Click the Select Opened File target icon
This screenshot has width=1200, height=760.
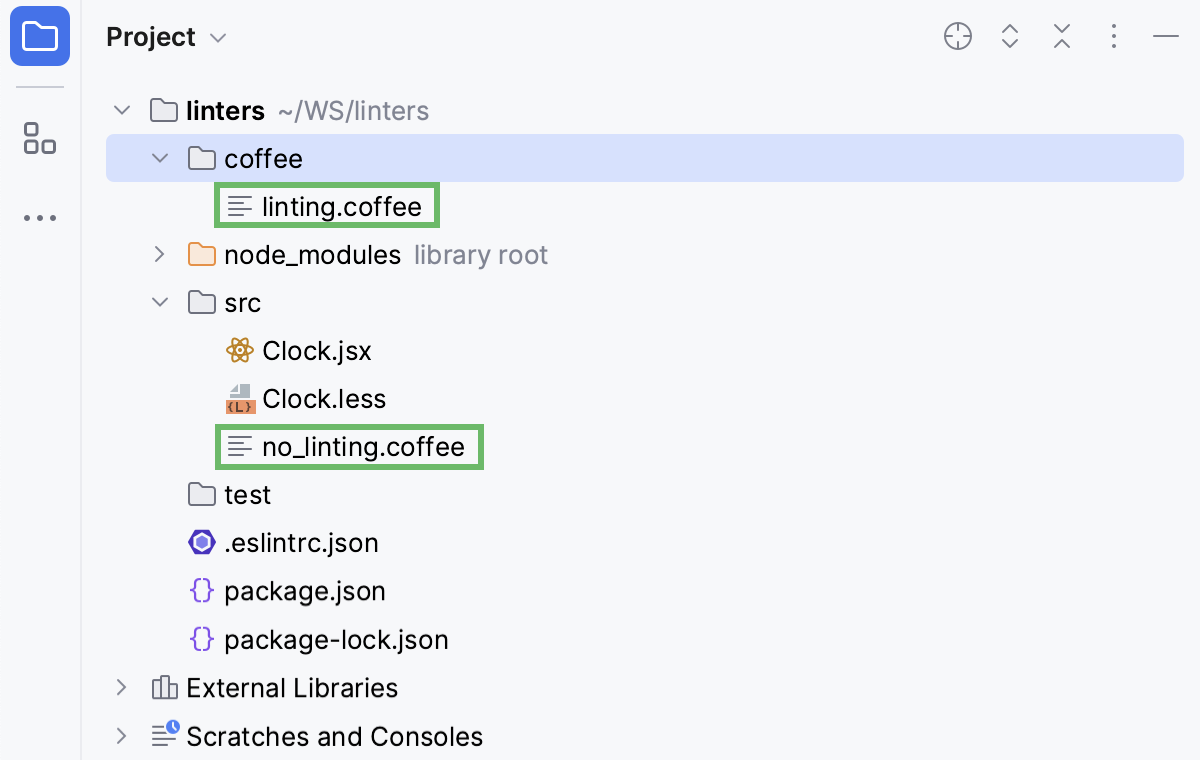pos(957,36)
